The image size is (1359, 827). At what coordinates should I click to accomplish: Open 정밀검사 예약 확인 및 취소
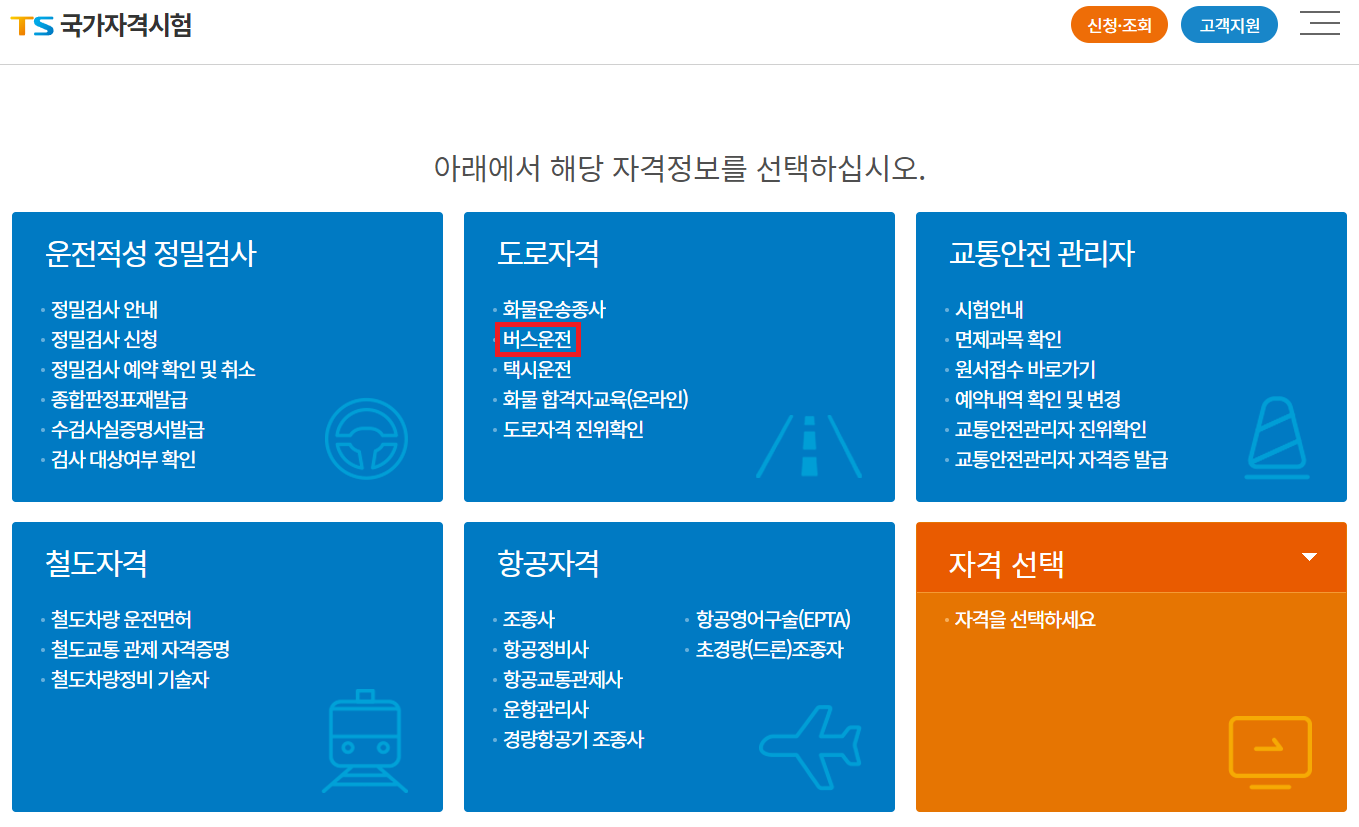tap(153, 370)
